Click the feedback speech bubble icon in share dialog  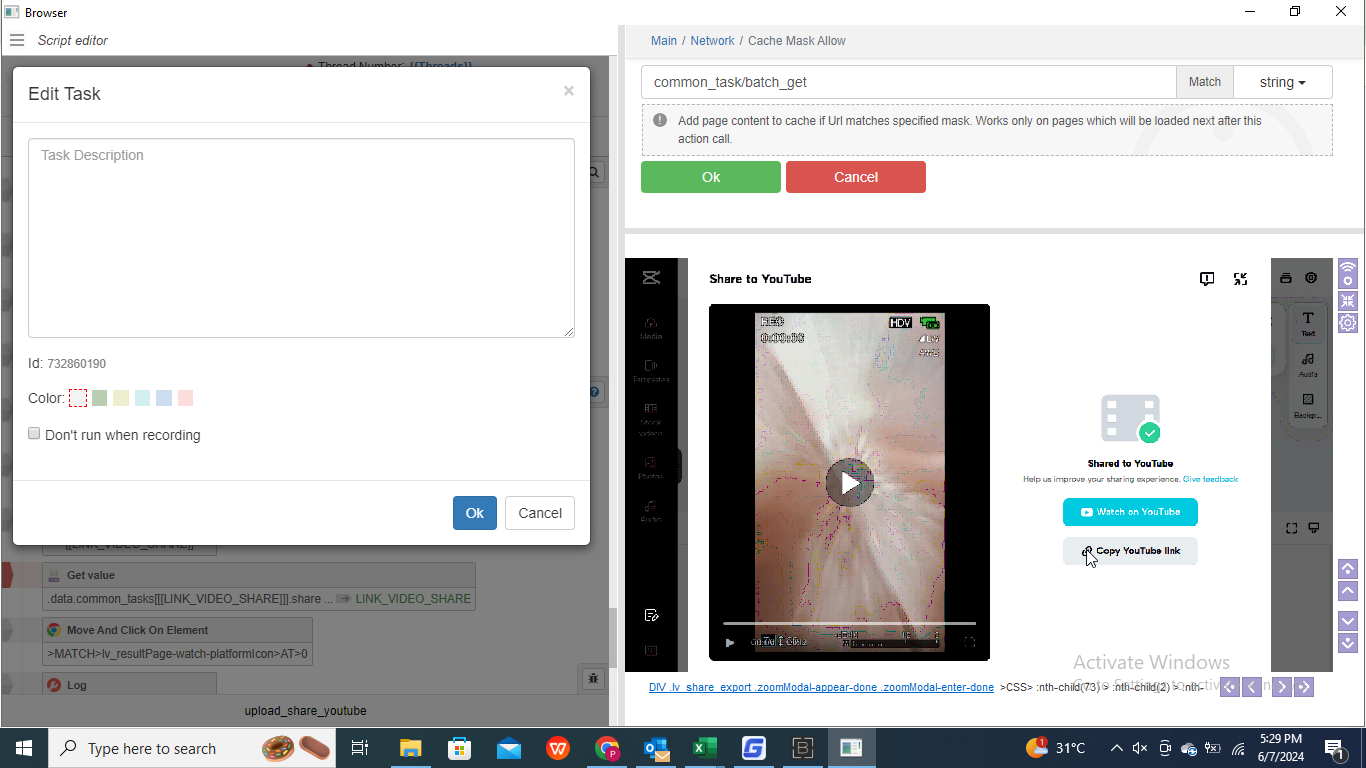point(1207,279)
